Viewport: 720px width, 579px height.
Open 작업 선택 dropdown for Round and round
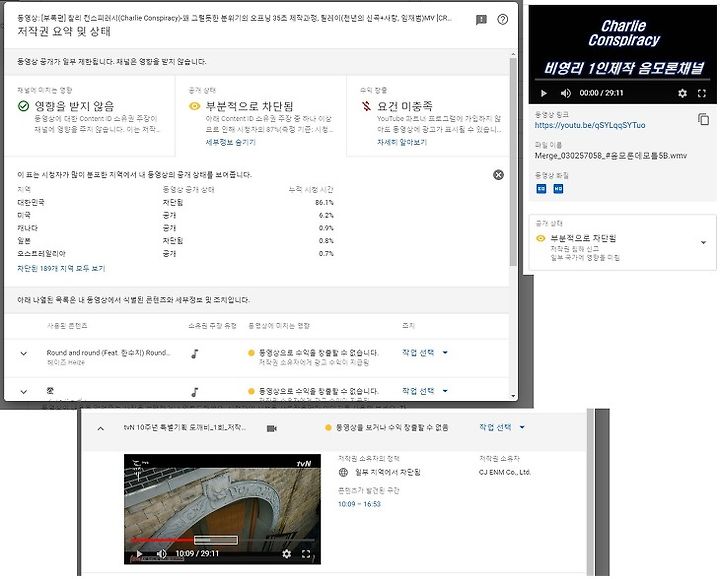click(425, 353)
